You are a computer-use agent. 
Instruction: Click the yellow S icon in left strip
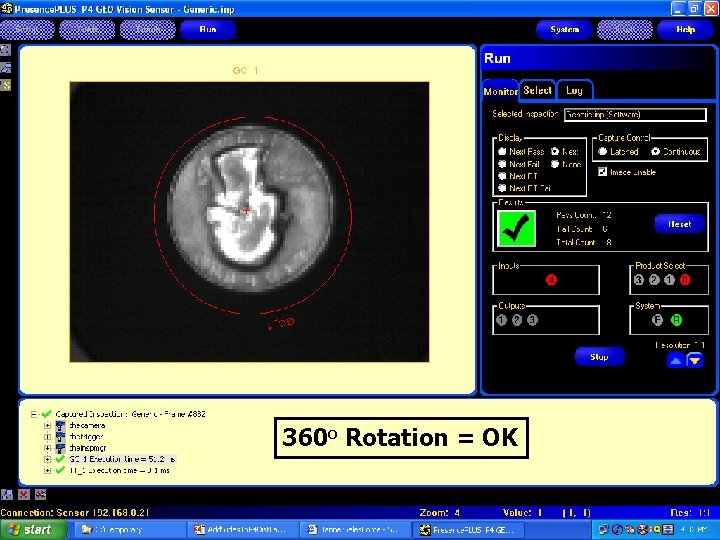click(x=5, y=85)
